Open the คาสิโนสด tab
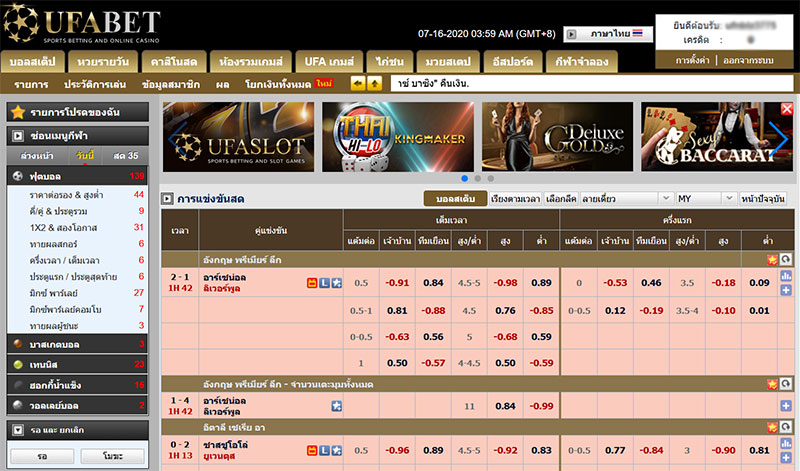800x471 pixels. click(x=174, y=62)
